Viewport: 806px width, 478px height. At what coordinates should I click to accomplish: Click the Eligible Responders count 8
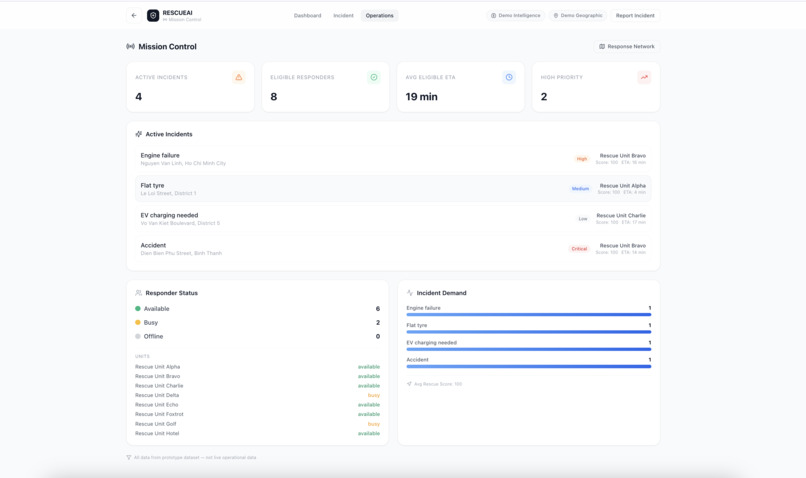tap(273, 97)
